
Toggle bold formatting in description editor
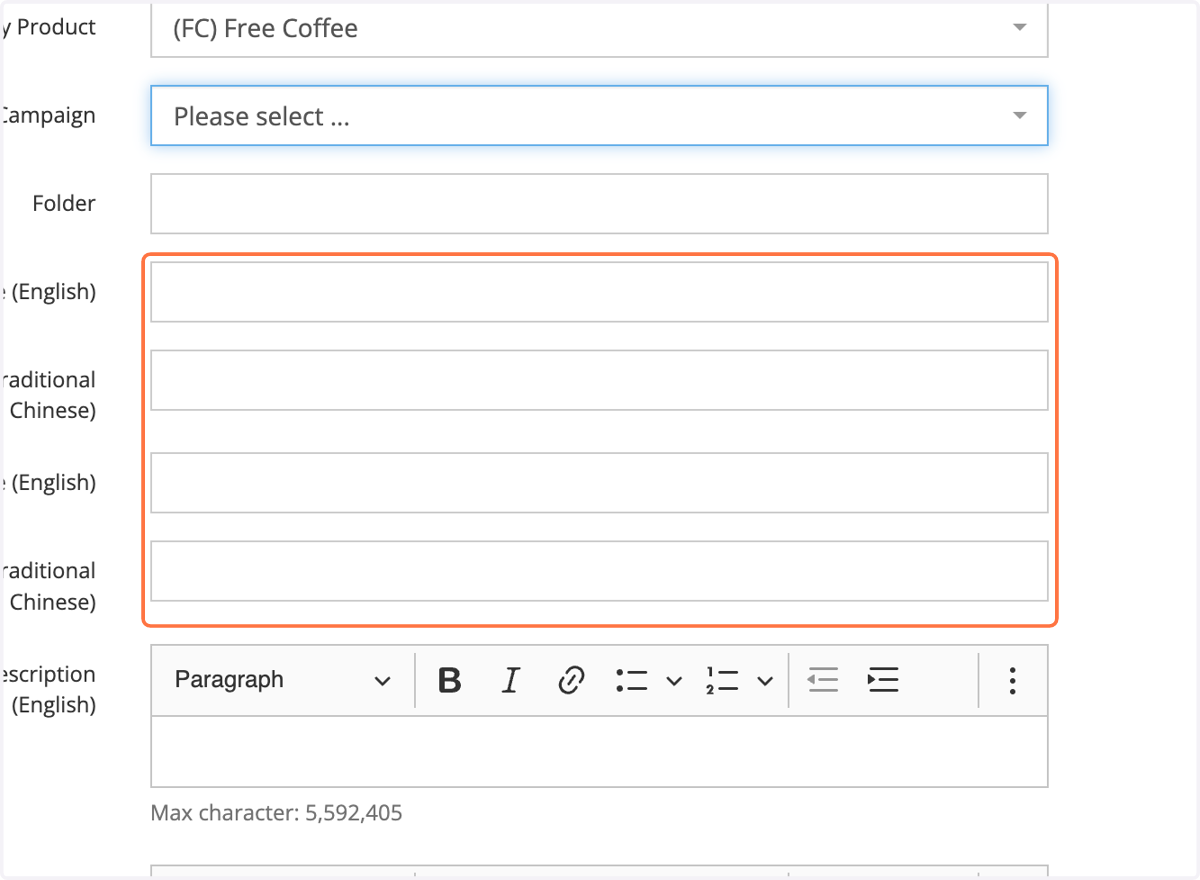(x=450, y=681)
